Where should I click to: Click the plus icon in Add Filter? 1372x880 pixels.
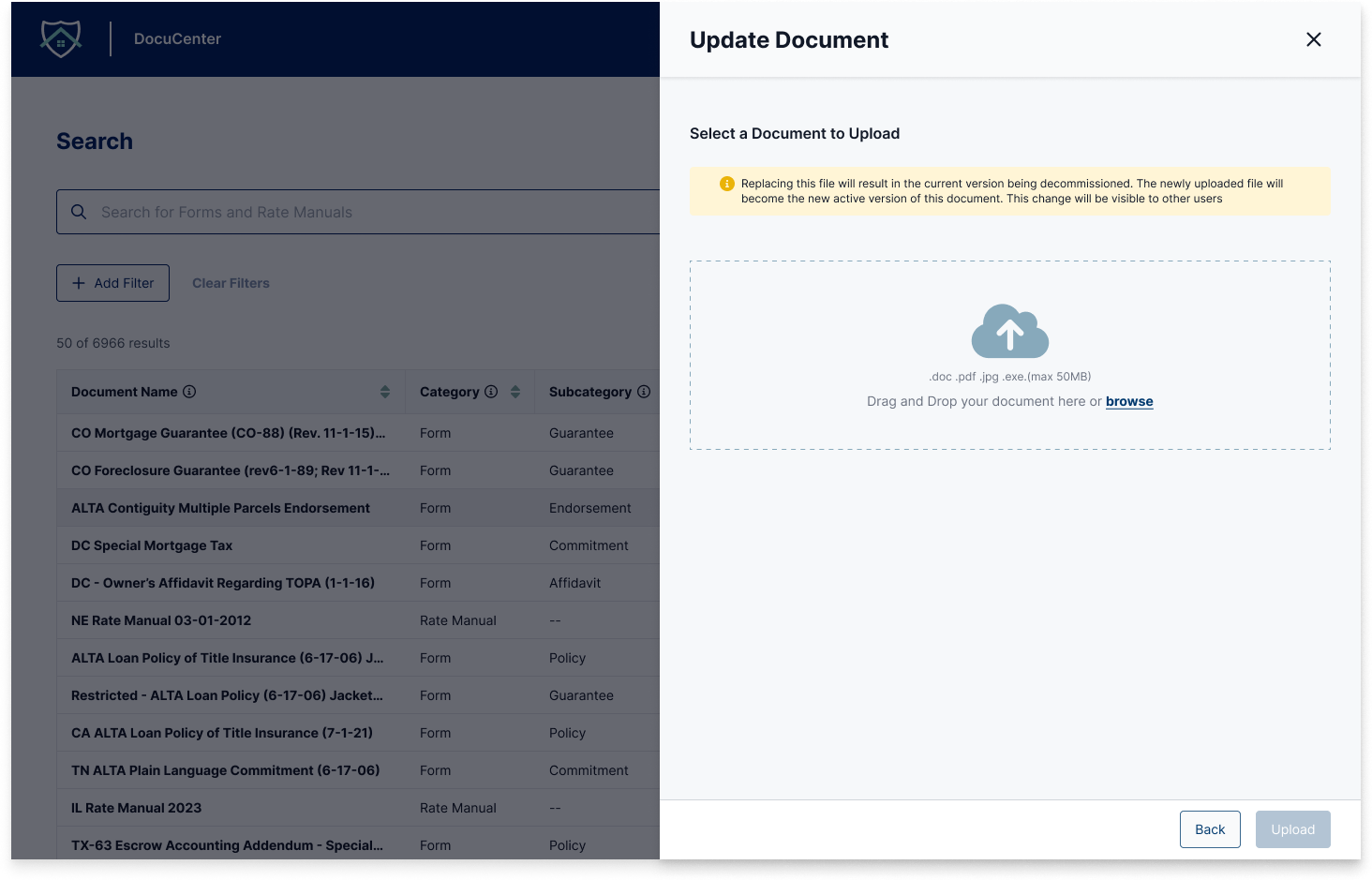79,283
